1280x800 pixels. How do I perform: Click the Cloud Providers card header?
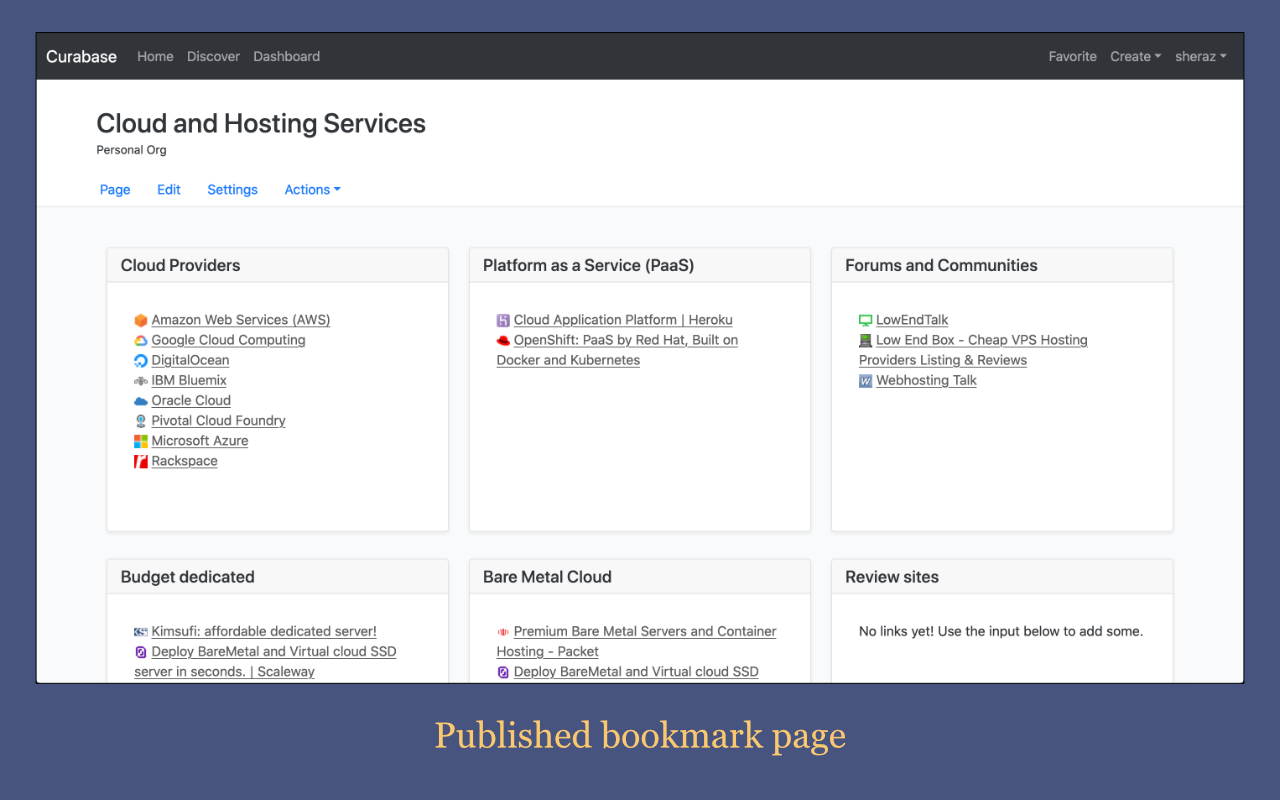[x=277, y=266]
